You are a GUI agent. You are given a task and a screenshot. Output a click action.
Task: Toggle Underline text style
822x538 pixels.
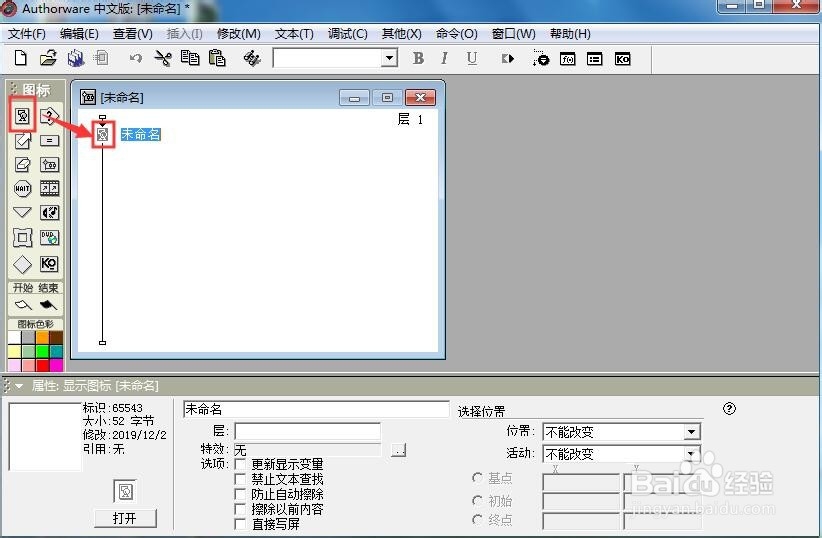point(472,58)
